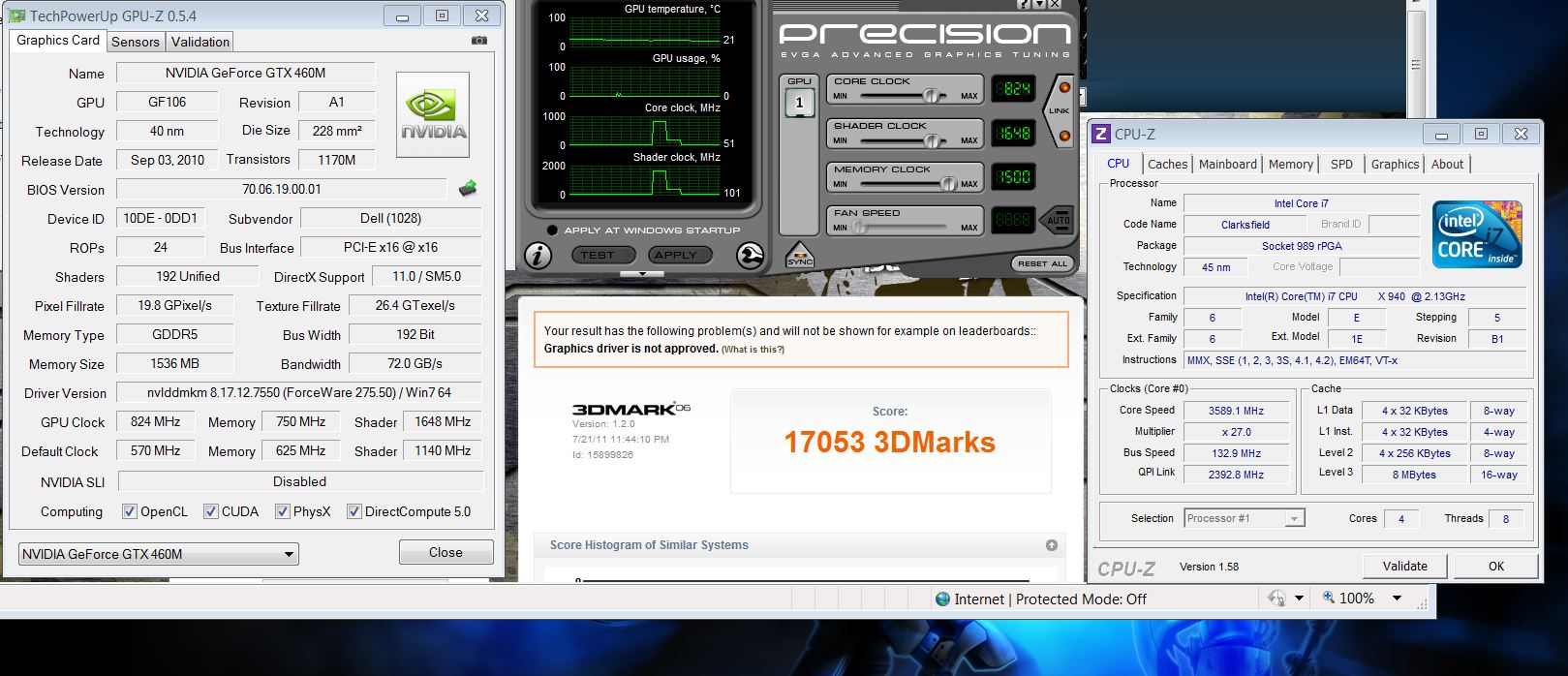Click the CPU-Z Specification field
This screenshot has width=1568, height=676.
tap(1355, 296)
